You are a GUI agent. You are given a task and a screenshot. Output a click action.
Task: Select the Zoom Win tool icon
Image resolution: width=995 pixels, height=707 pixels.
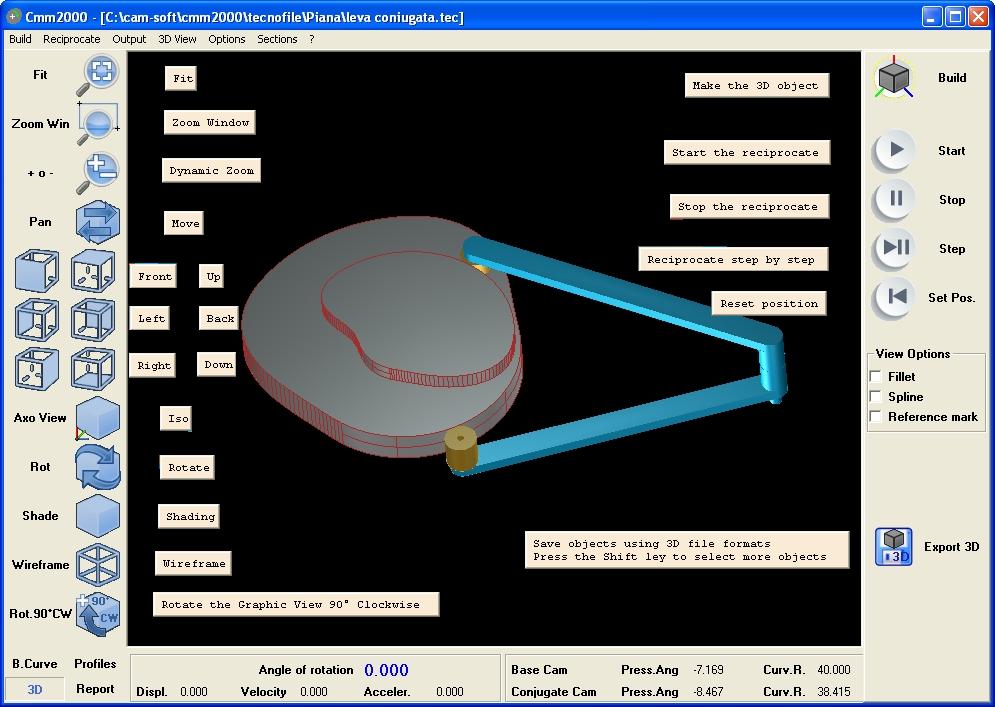tap(98, 123)
